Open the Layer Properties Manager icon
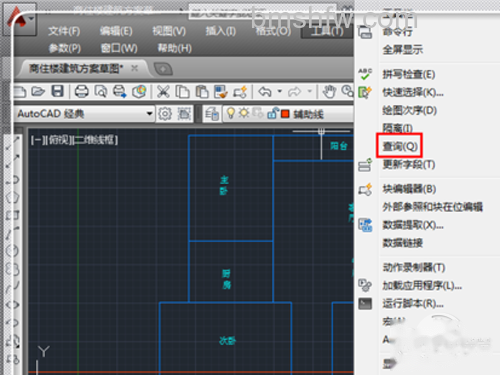Viewport: 500px width, 375px height. click(x=212, y=114)
